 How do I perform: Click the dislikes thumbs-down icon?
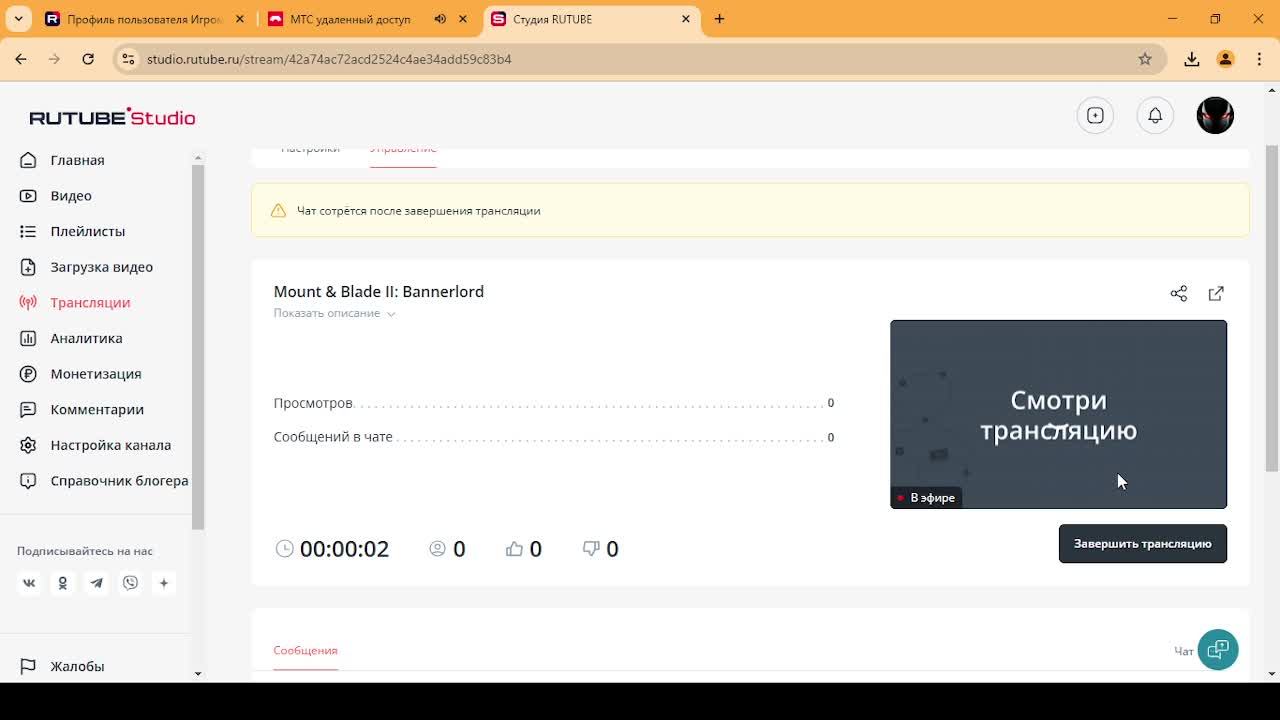coord(591,548)
